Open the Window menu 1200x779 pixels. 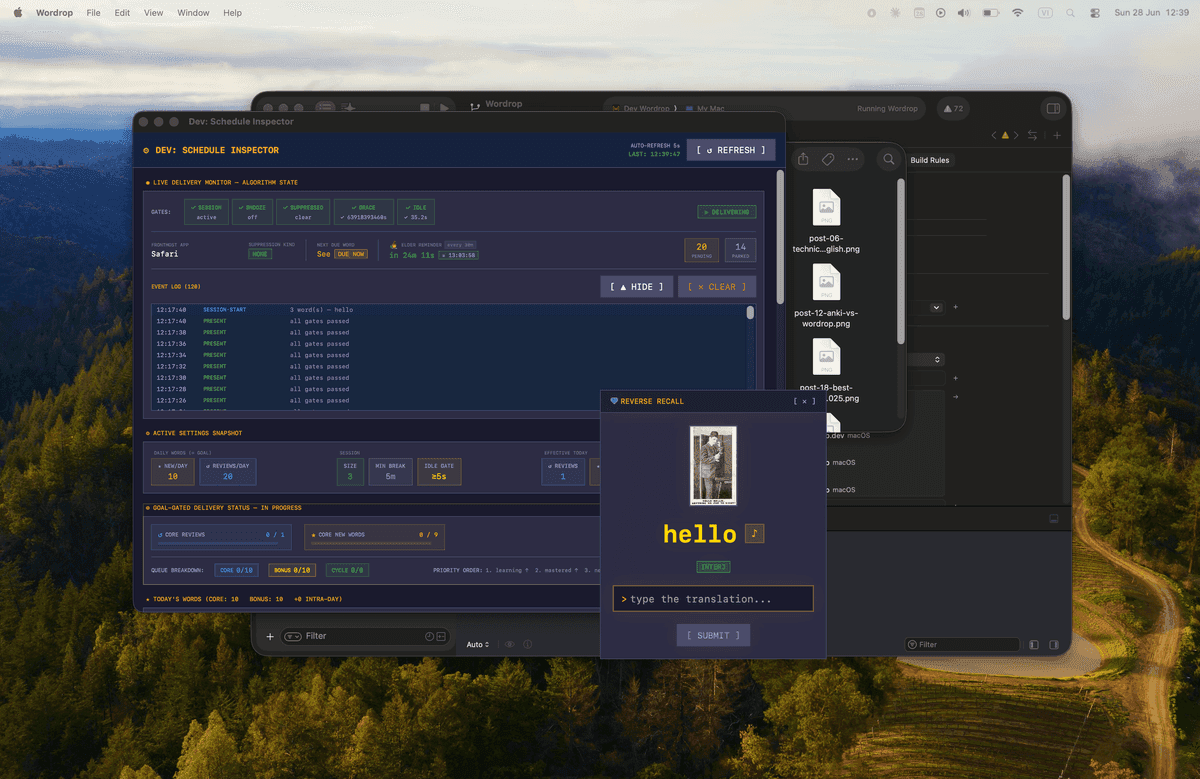pyautogui.click(x=193, y=13)
